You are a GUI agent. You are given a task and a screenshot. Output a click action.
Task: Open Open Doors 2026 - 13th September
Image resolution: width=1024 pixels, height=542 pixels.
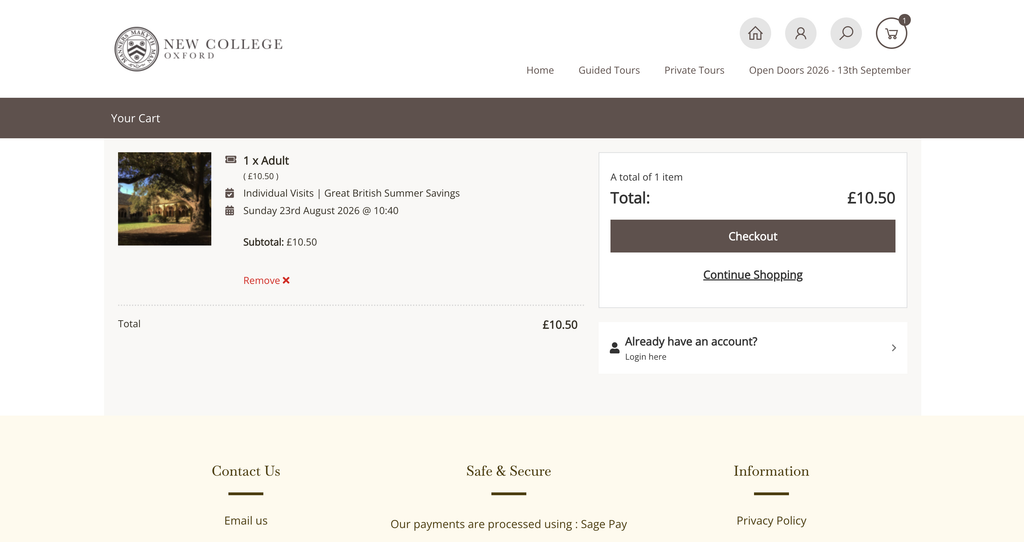tap(829, 70)
